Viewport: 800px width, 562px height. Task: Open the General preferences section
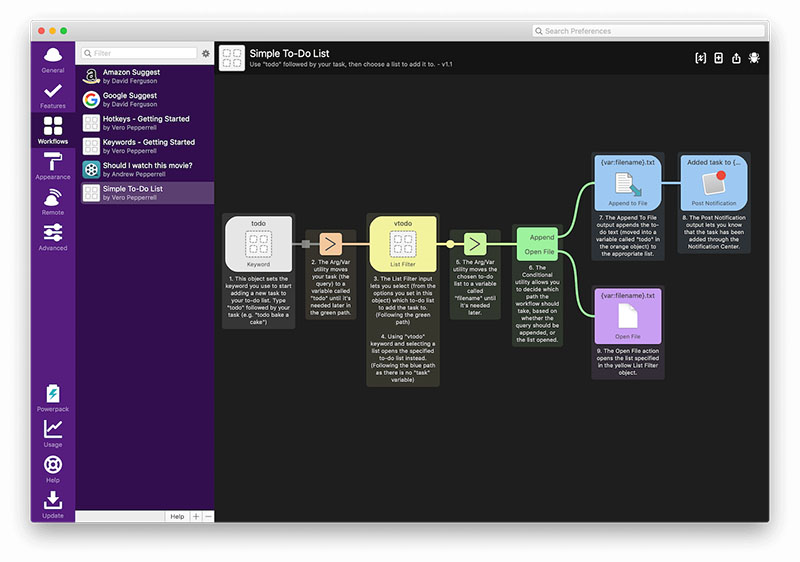click(53, 60)
